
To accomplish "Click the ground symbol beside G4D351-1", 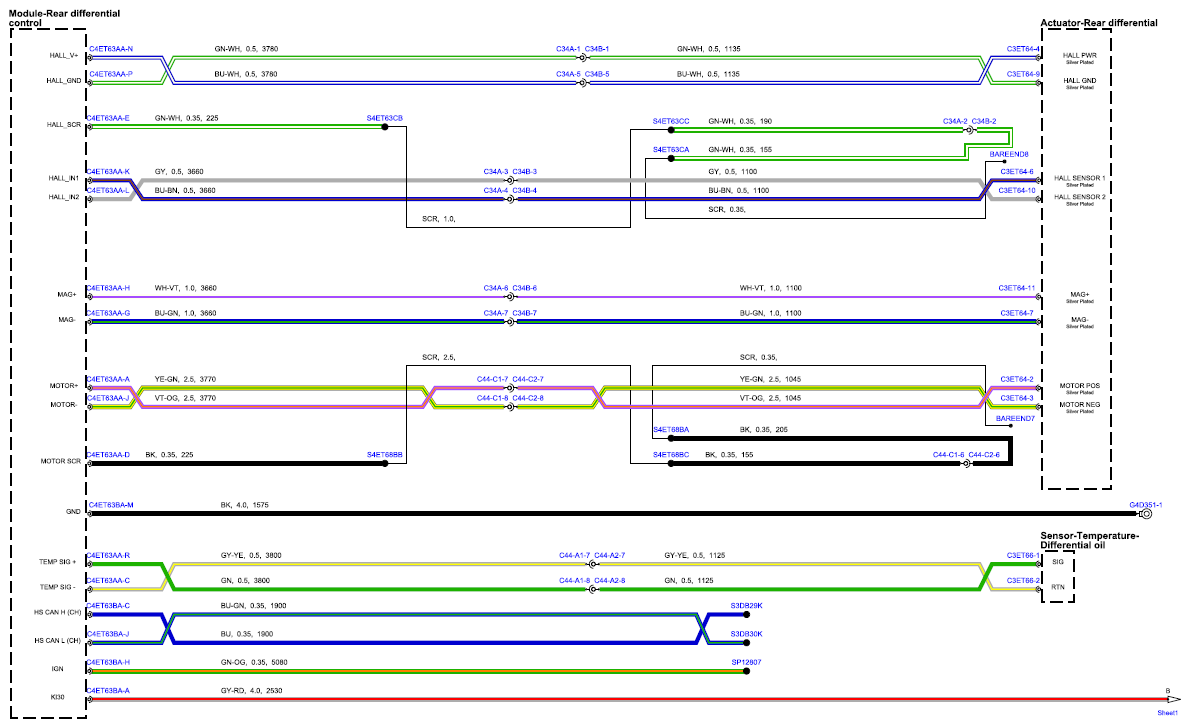I will [x=1147, y=514].
